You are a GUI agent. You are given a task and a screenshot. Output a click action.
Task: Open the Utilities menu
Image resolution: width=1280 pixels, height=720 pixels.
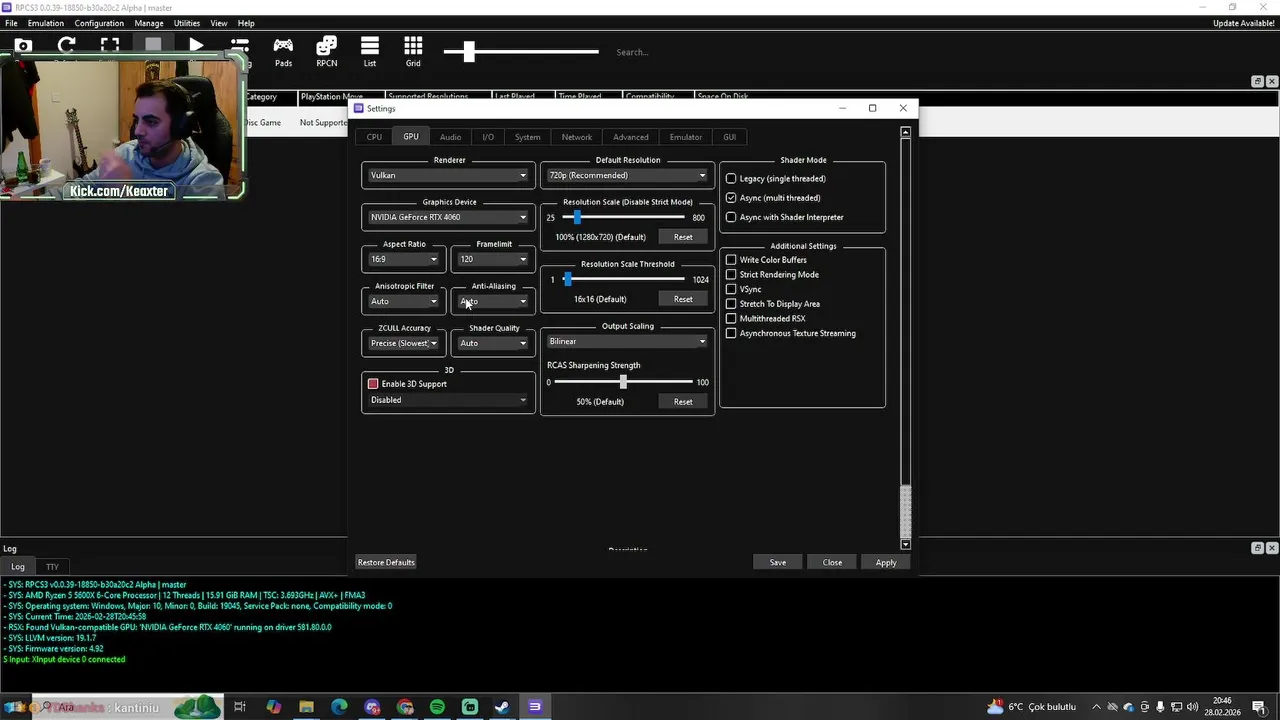(x=187, y=23)
